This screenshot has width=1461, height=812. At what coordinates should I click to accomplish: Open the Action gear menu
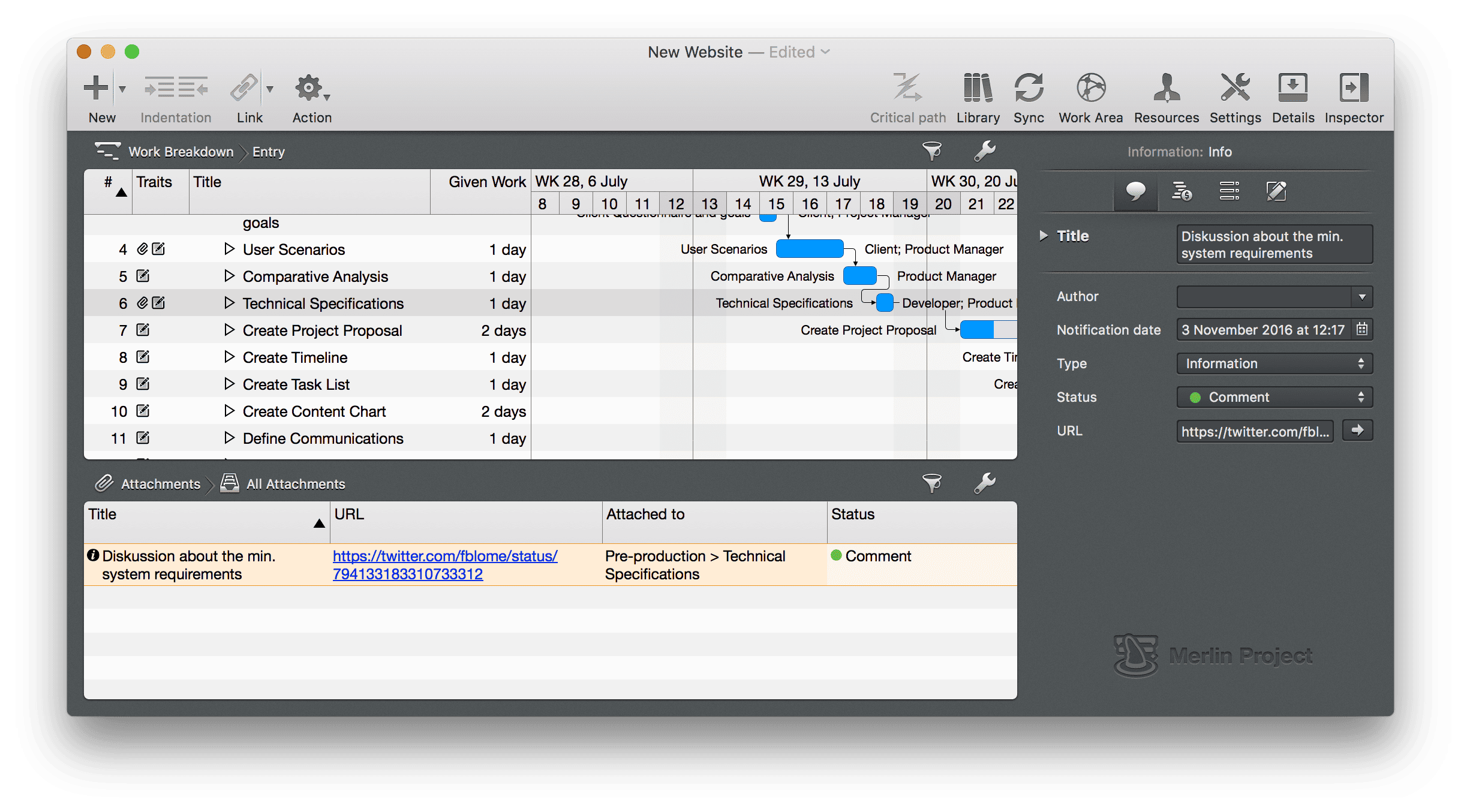point(310,90)
